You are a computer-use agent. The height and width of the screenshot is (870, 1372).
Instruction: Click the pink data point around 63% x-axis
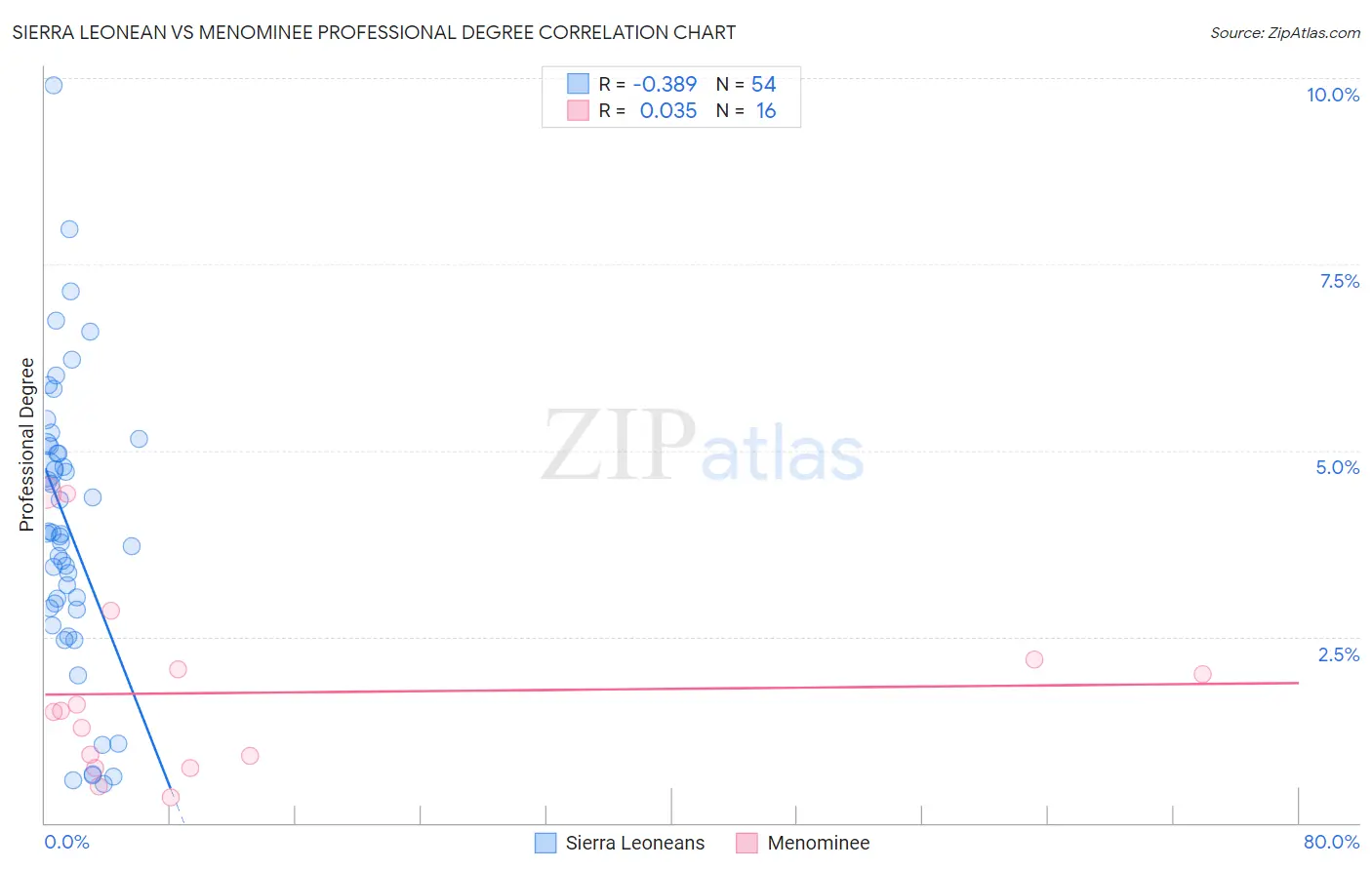click(x=1034, y=659)
